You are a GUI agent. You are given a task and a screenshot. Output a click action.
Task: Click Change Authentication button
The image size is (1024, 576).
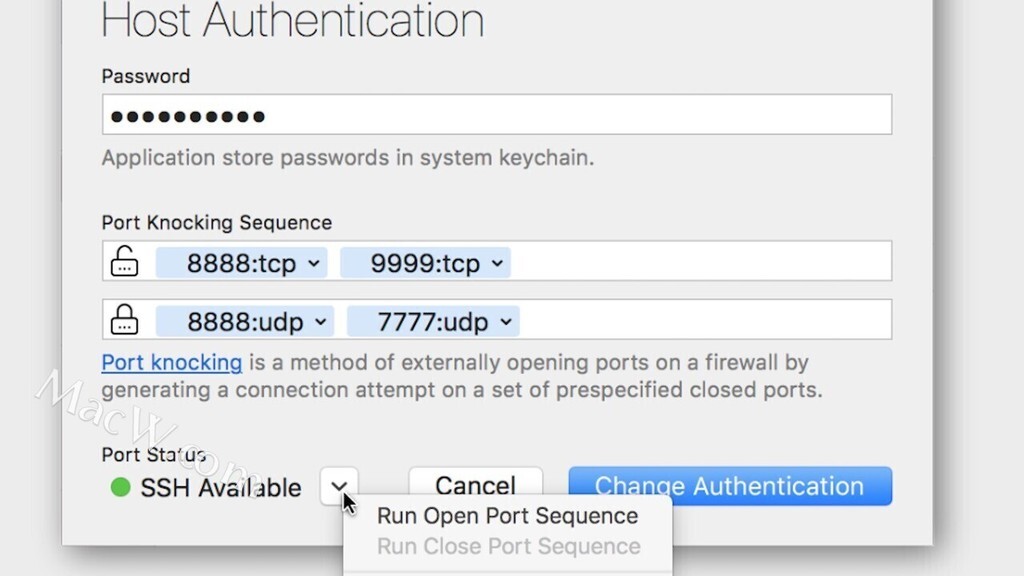click(x=730, y=486)
